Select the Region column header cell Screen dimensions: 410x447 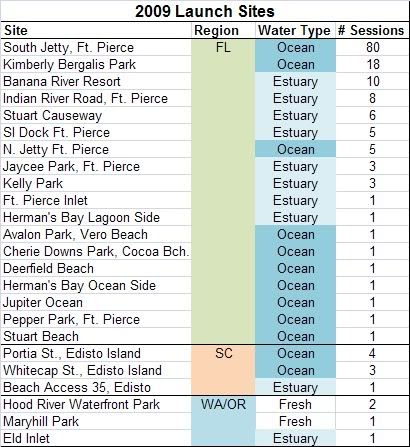[223, 30]
